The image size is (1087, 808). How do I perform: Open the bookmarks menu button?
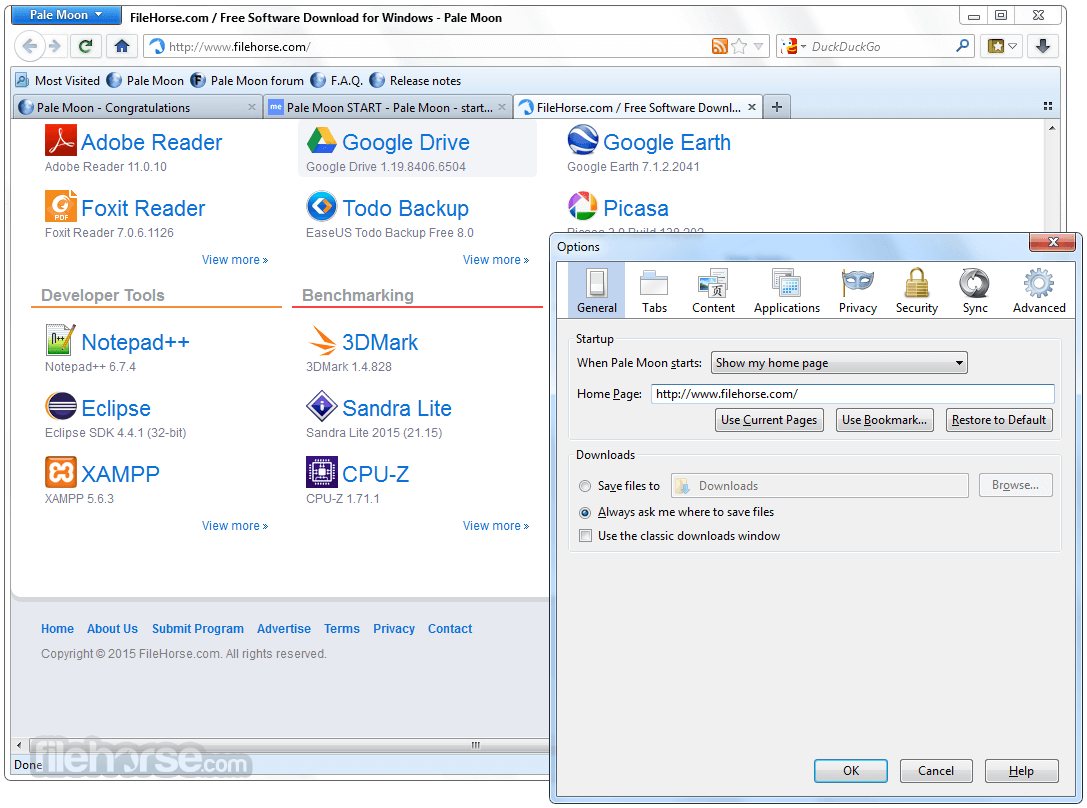point(1002,46)
